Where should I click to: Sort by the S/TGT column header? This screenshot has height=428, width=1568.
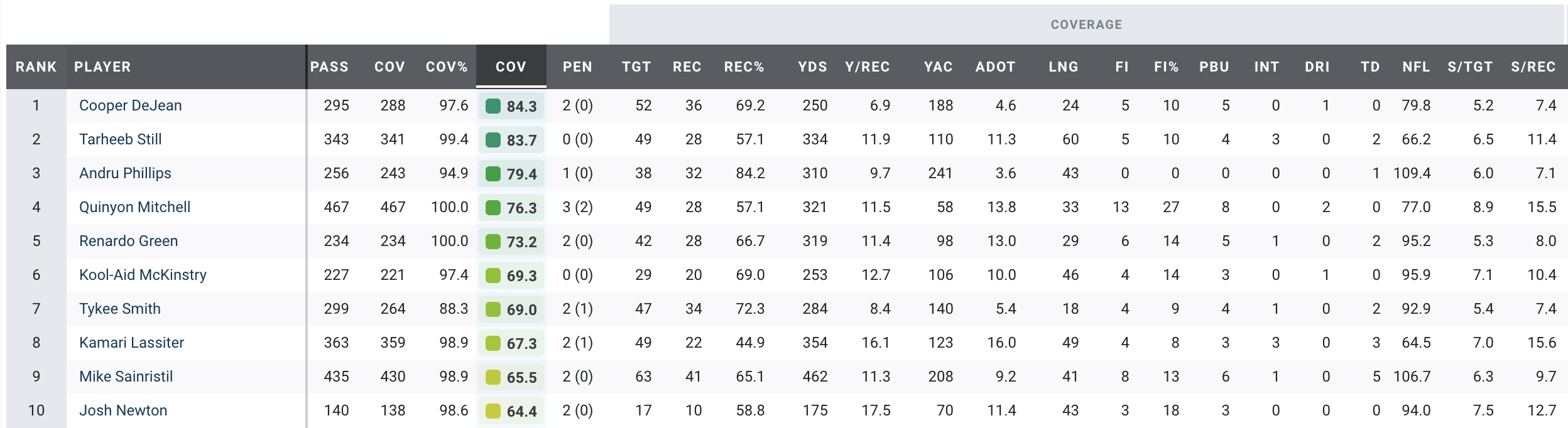pos(1469,67)
